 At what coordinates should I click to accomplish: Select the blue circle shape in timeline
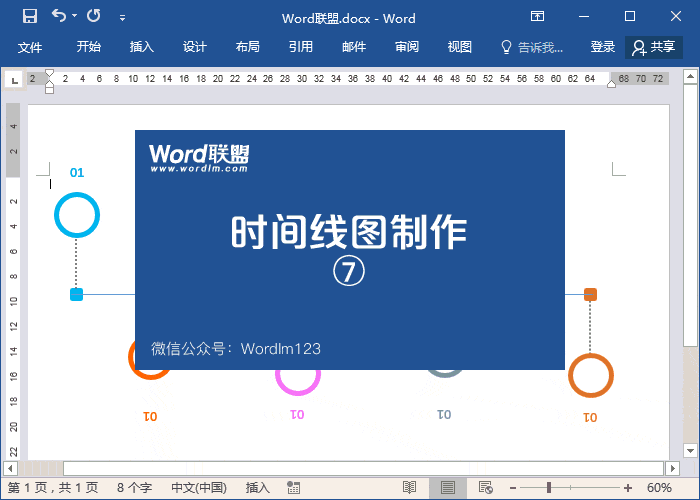[x=77, y=215]
